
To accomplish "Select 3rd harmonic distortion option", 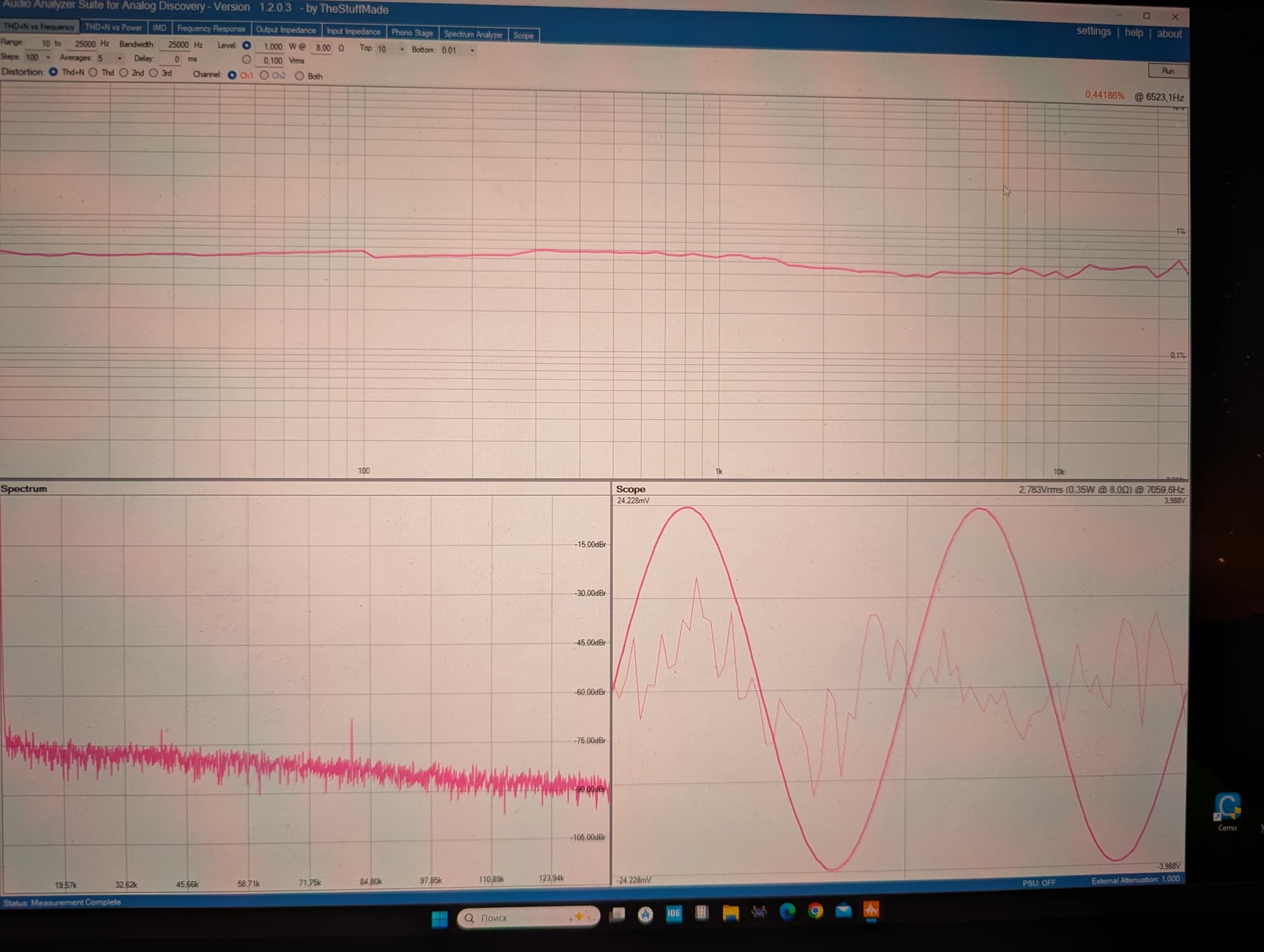I will click(153, 73).
